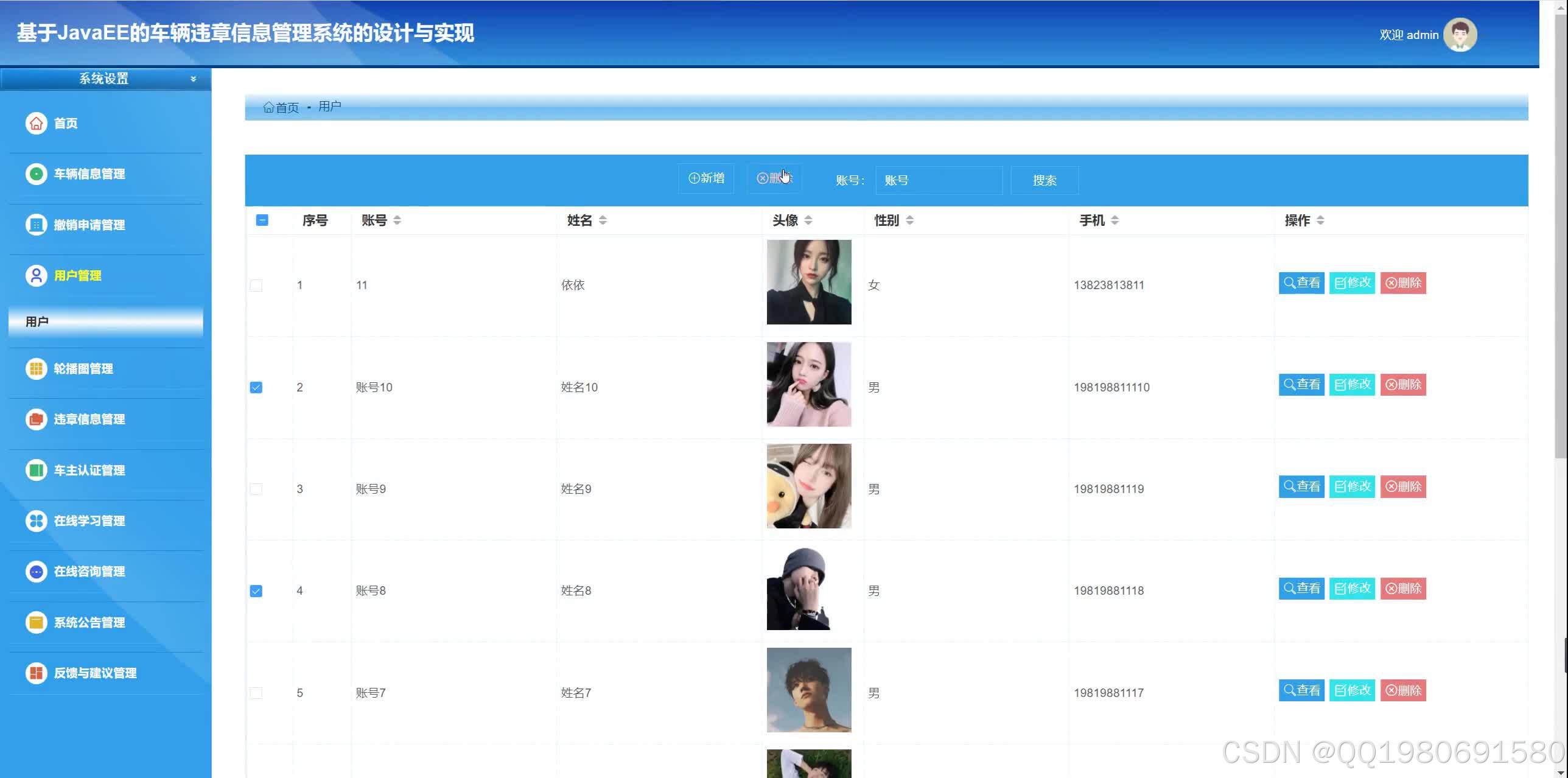This screenshot has width=1568, height=778.
Task: Click the 撤销申请管理 document icon
Action: 37,225
